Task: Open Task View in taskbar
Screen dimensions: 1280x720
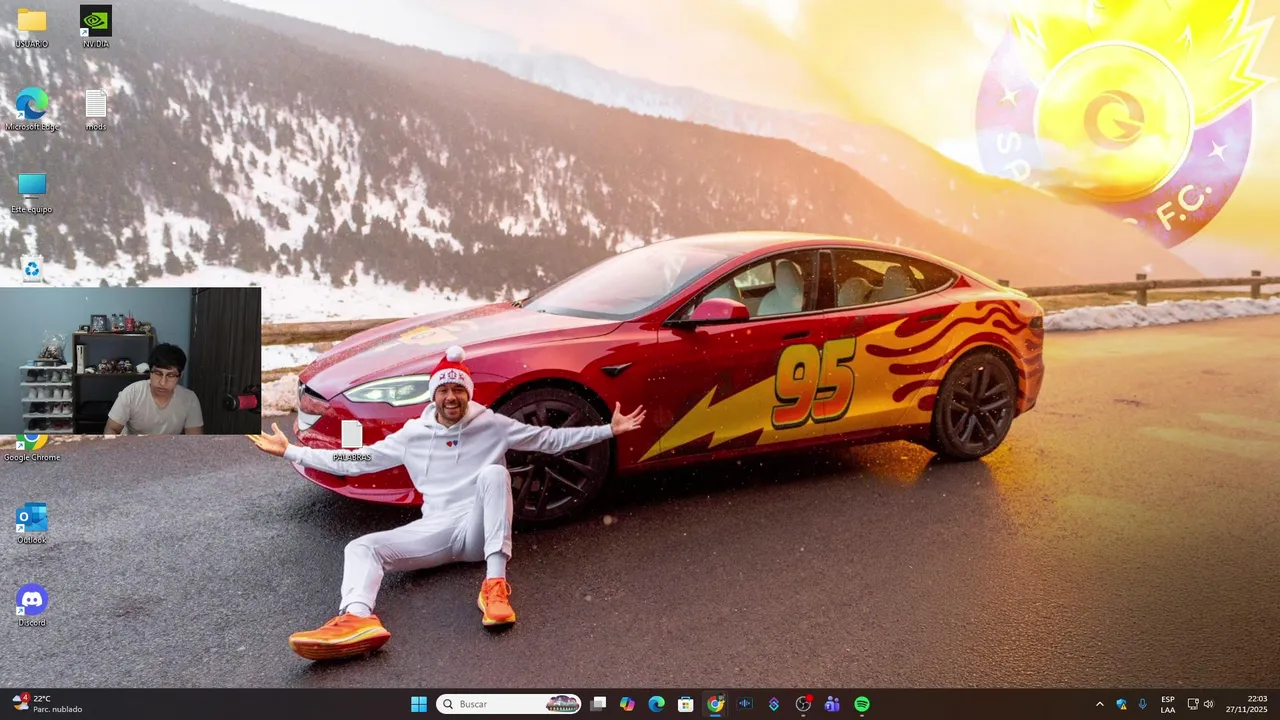Action: 598,704
